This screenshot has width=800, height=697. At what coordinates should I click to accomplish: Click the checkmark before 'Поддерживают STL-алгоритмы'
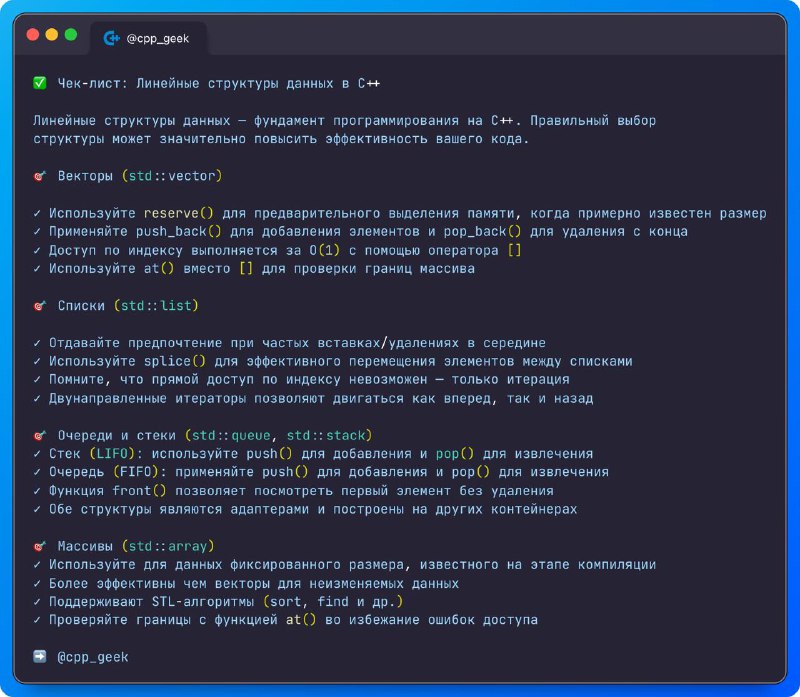[37, 602]
